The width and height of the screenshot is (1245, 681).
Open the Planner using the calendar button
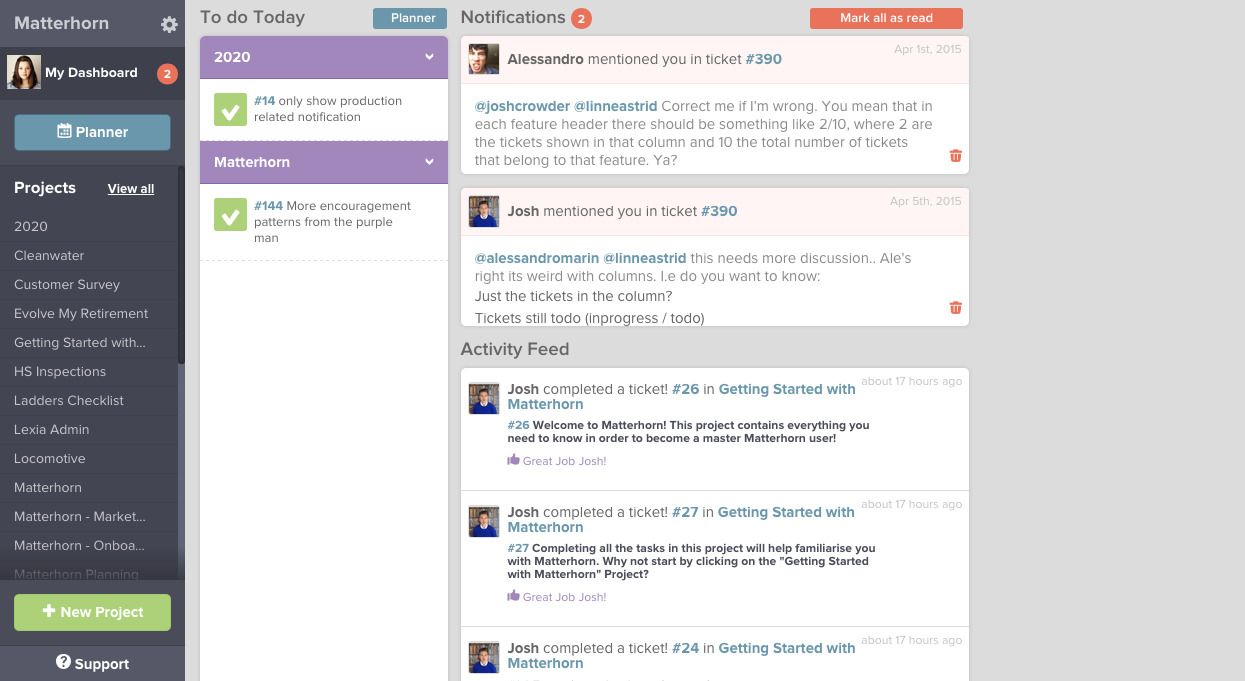[x=92, y=131]
